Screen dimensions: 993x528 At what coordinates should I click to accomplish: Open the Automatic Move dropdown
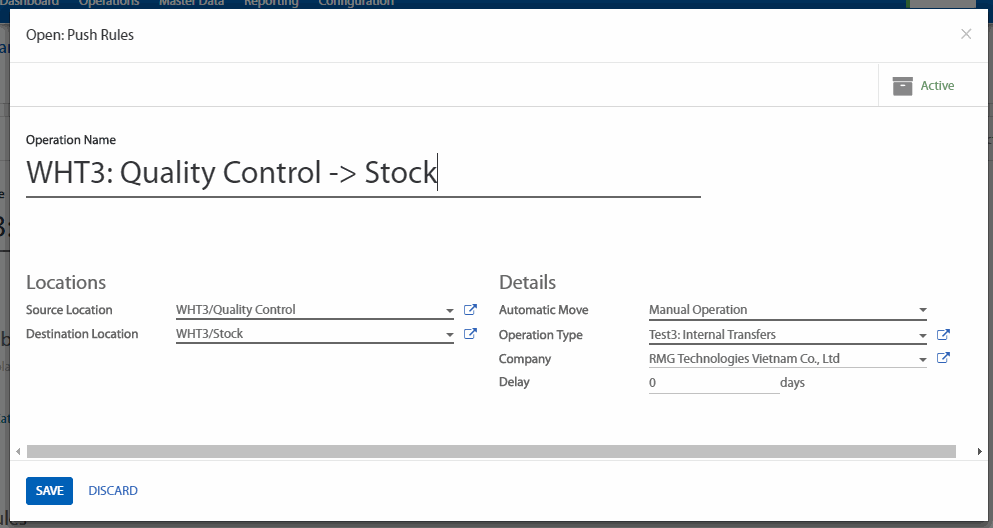coord(922,310)
